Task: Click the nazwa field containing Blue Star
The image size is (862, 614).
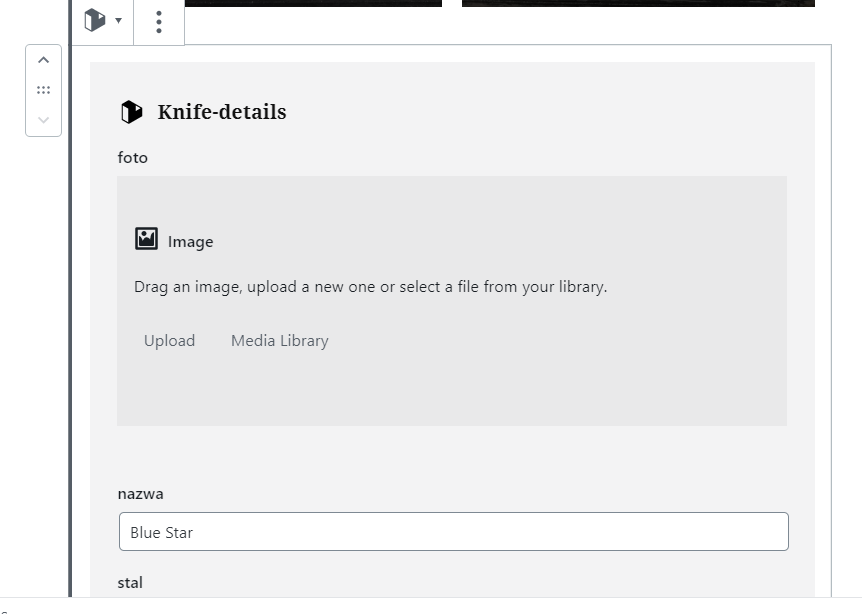Action: tap(453, 532)
